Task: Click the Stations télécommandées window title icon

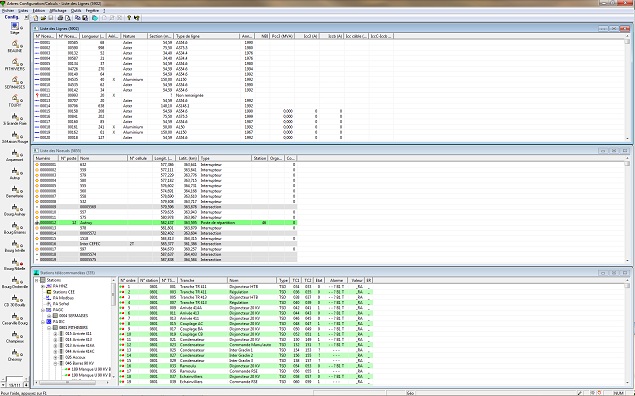Action: 36,273
